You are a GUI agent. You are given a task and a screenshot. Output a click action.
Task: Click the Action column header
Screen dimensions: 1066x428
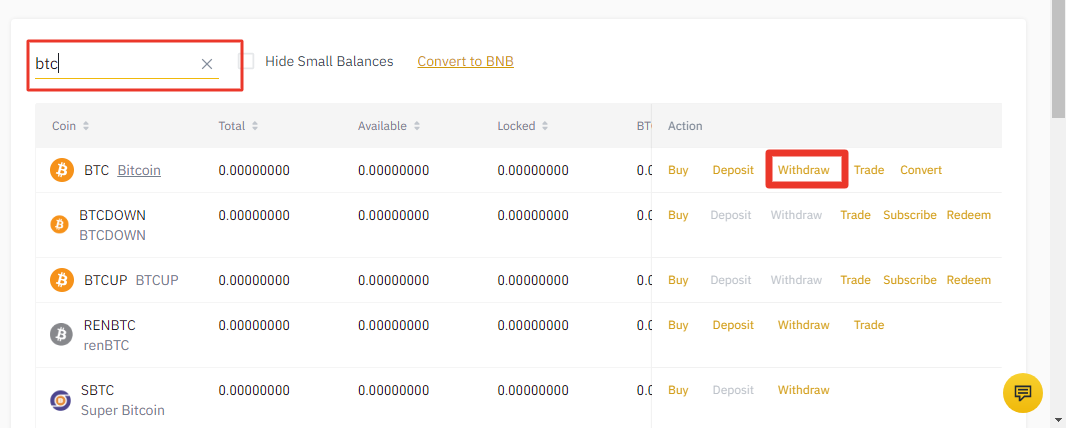pyautogui.click(x=685, y=126)
